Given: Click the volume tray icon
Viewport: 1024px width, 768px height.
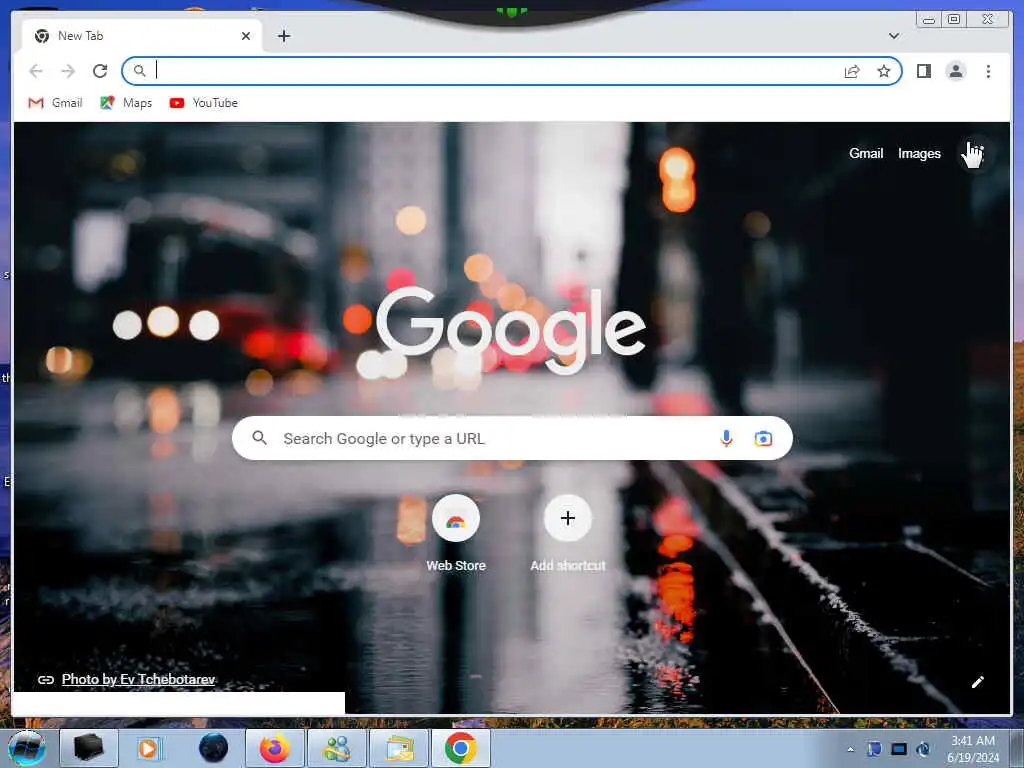Looking at the screenshot, I should coord(923,749).
